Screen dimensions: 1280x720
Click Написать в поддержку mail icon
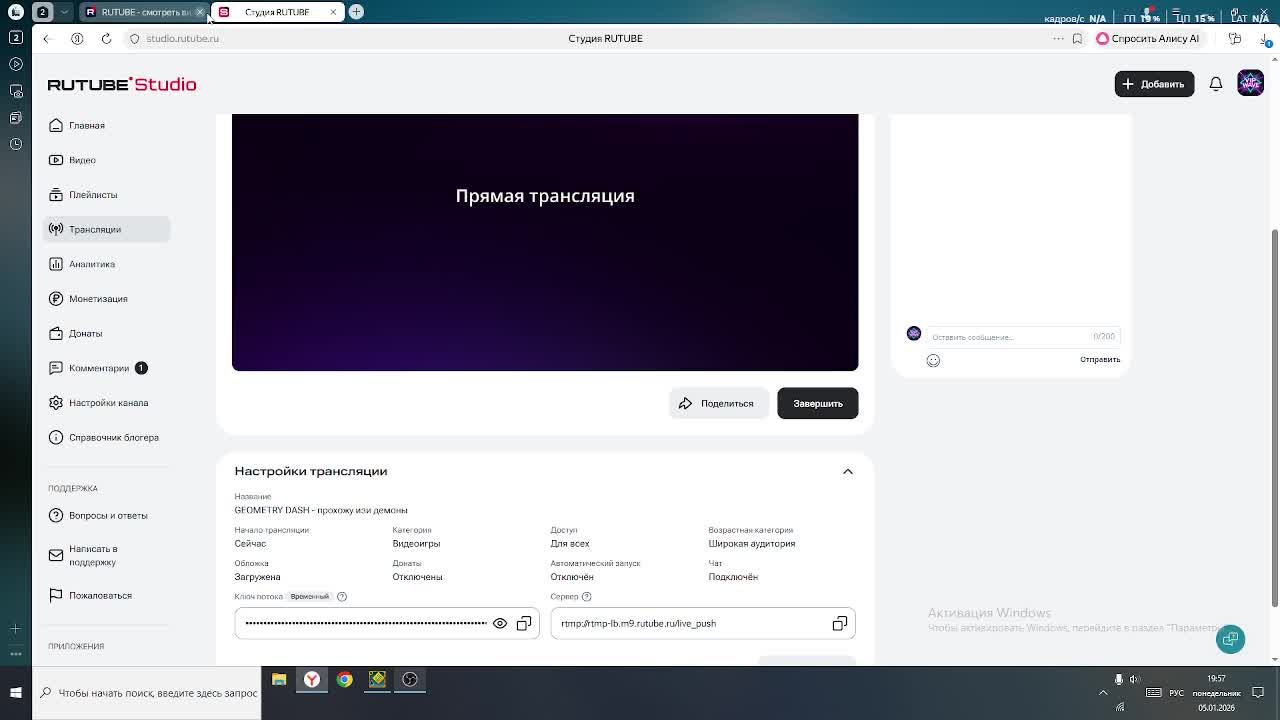click(56, 555)
